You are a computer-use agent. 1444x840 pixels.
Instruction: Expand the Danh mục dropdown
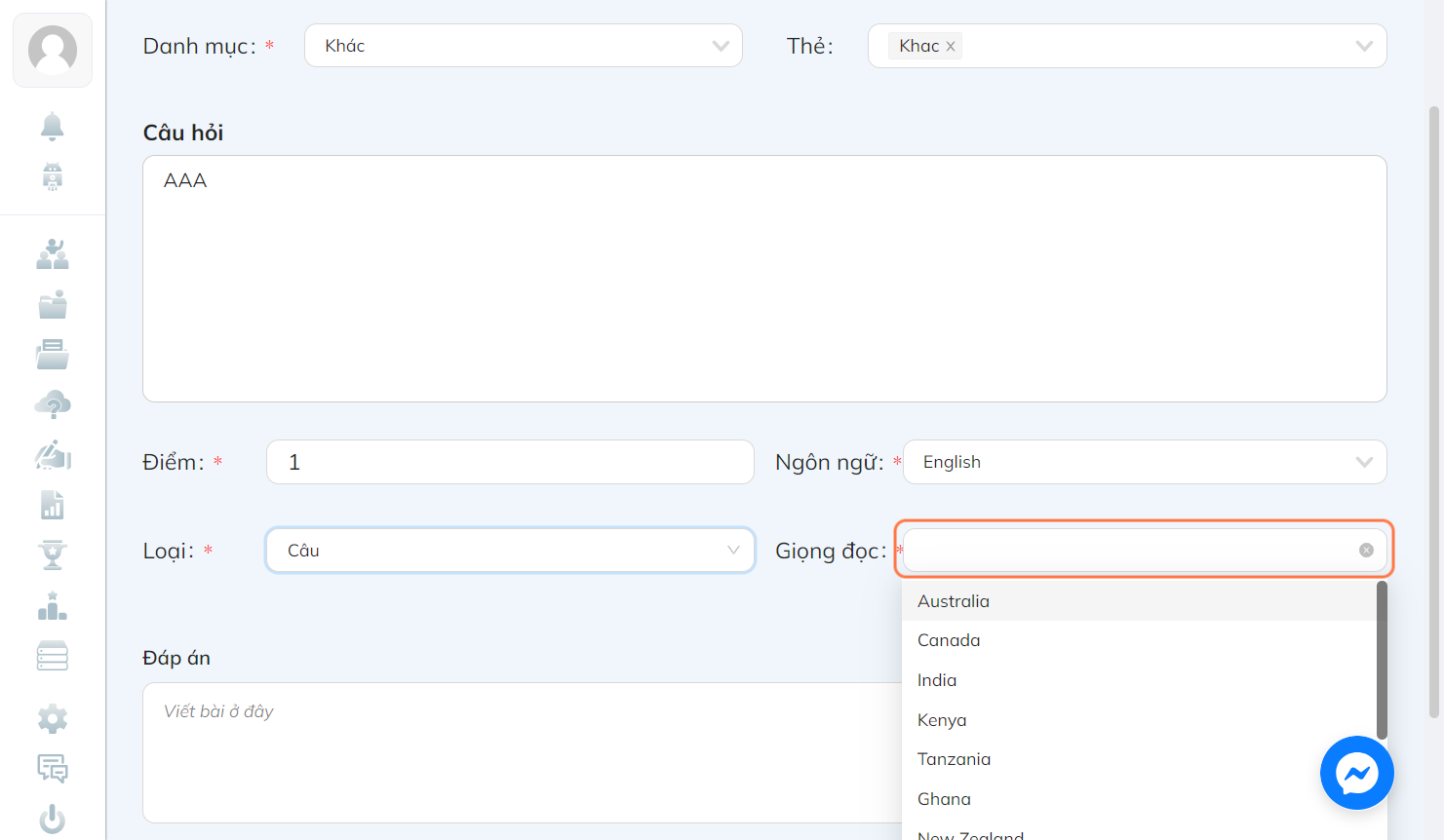[x=524, y=46]
